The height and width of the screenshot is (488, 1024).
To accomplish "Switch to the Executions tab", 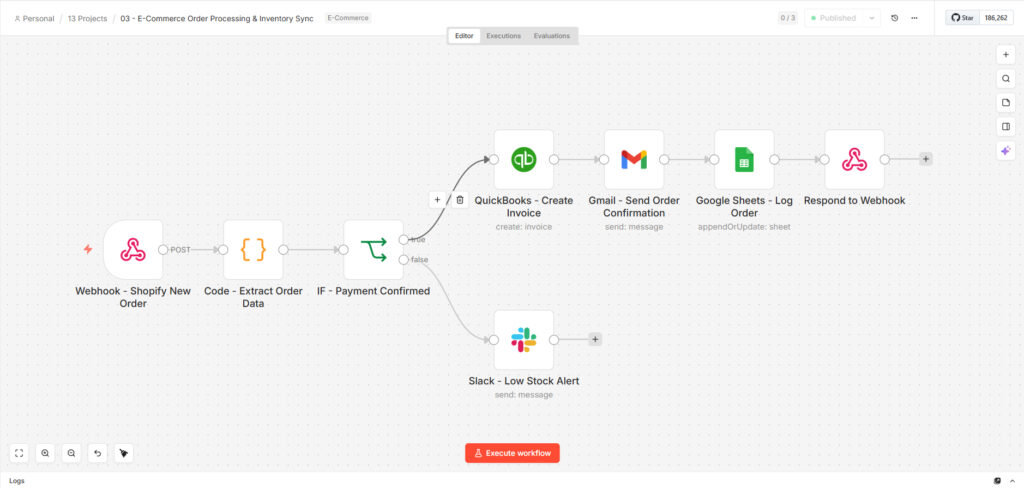I will pyautogui.click(x=504, y=36).
